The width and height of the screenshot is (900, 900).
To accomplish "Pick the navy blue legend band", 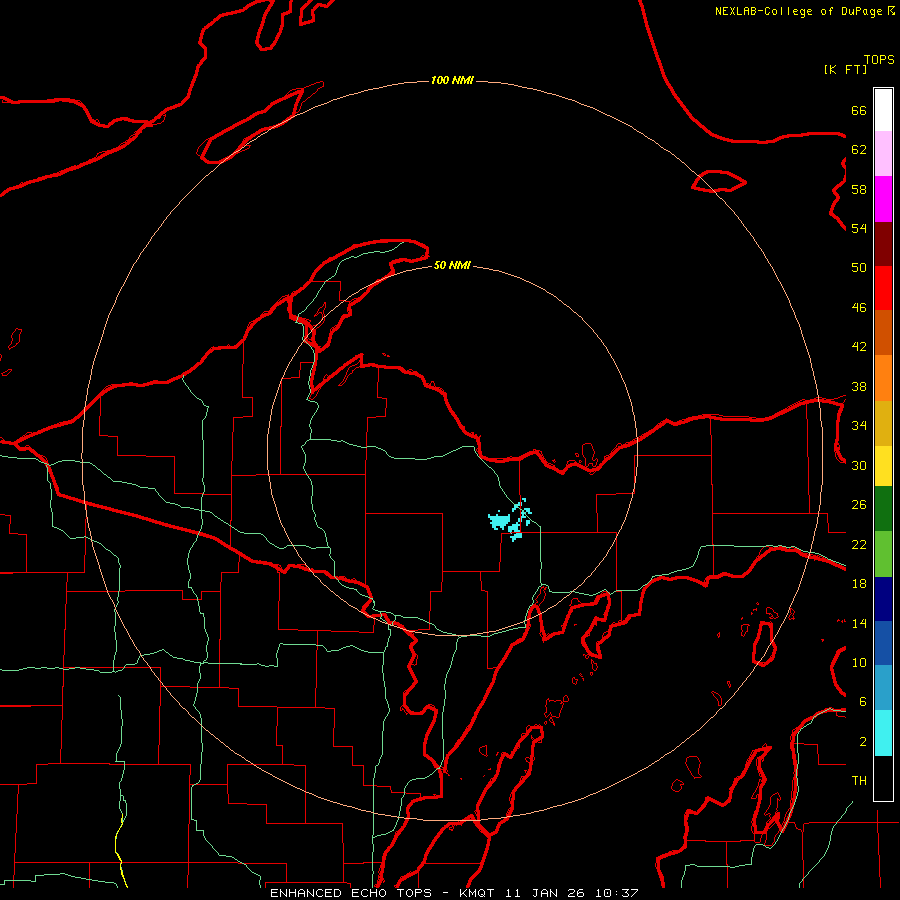I will [x=883, y=599].
